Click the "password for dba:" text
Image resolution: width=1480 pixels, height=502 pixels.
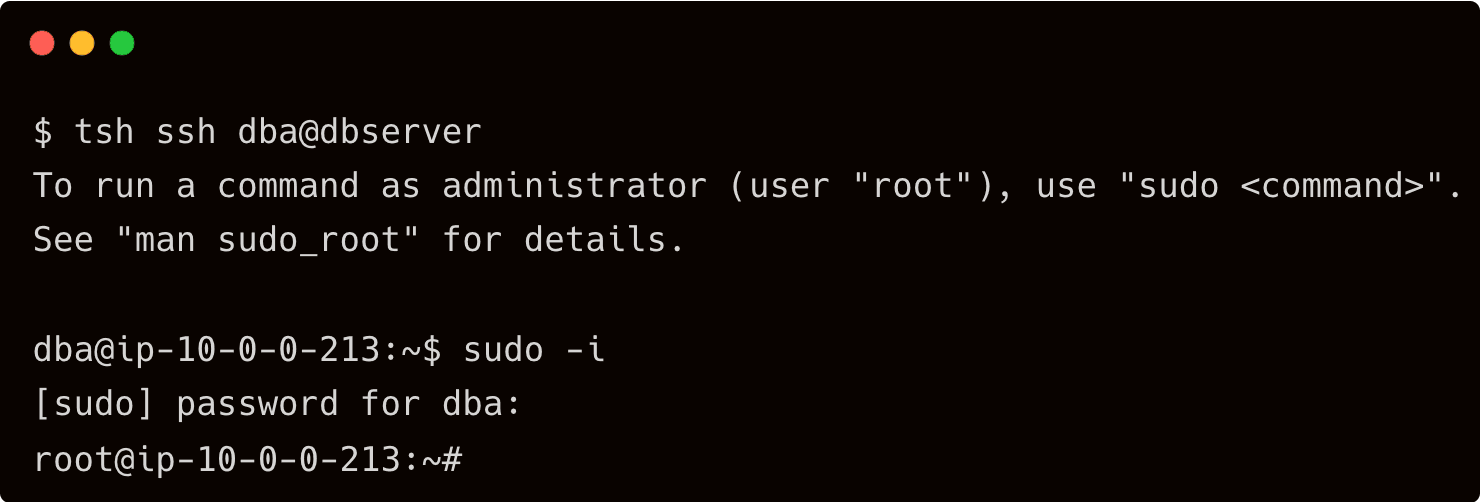(349, 404)
